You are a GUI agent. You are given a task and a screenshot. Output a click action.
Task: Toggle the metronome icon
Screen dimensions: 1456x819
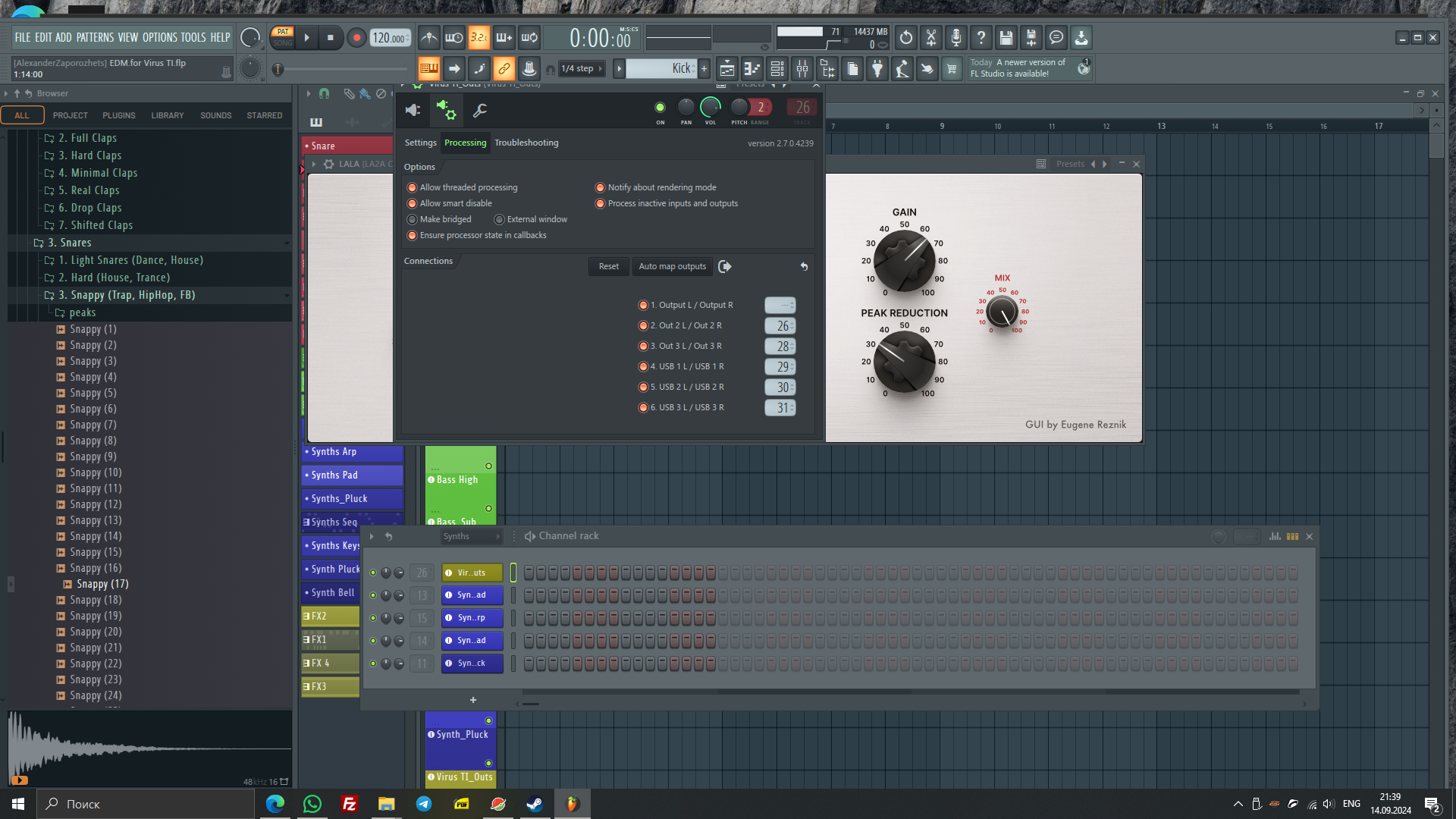coord(429,38)
